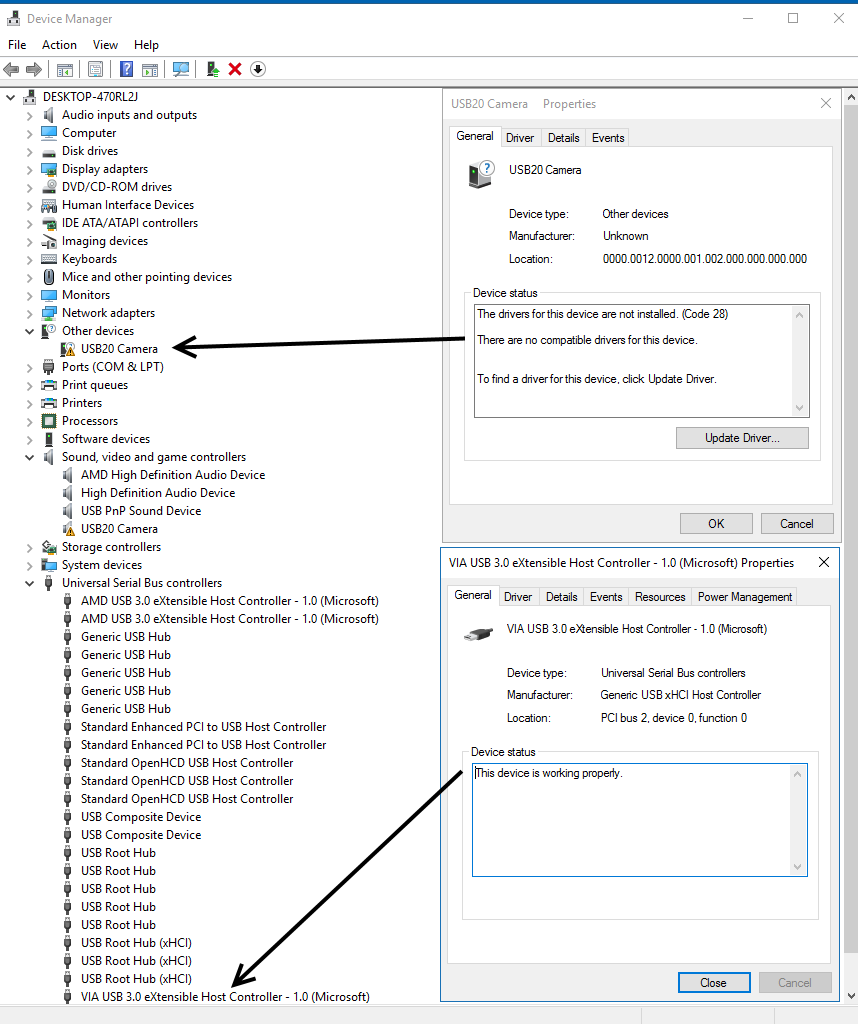Screen dimensions: 858x1024
Task: Close VIA USB Properties with the X
Action: tap(824, 562)
